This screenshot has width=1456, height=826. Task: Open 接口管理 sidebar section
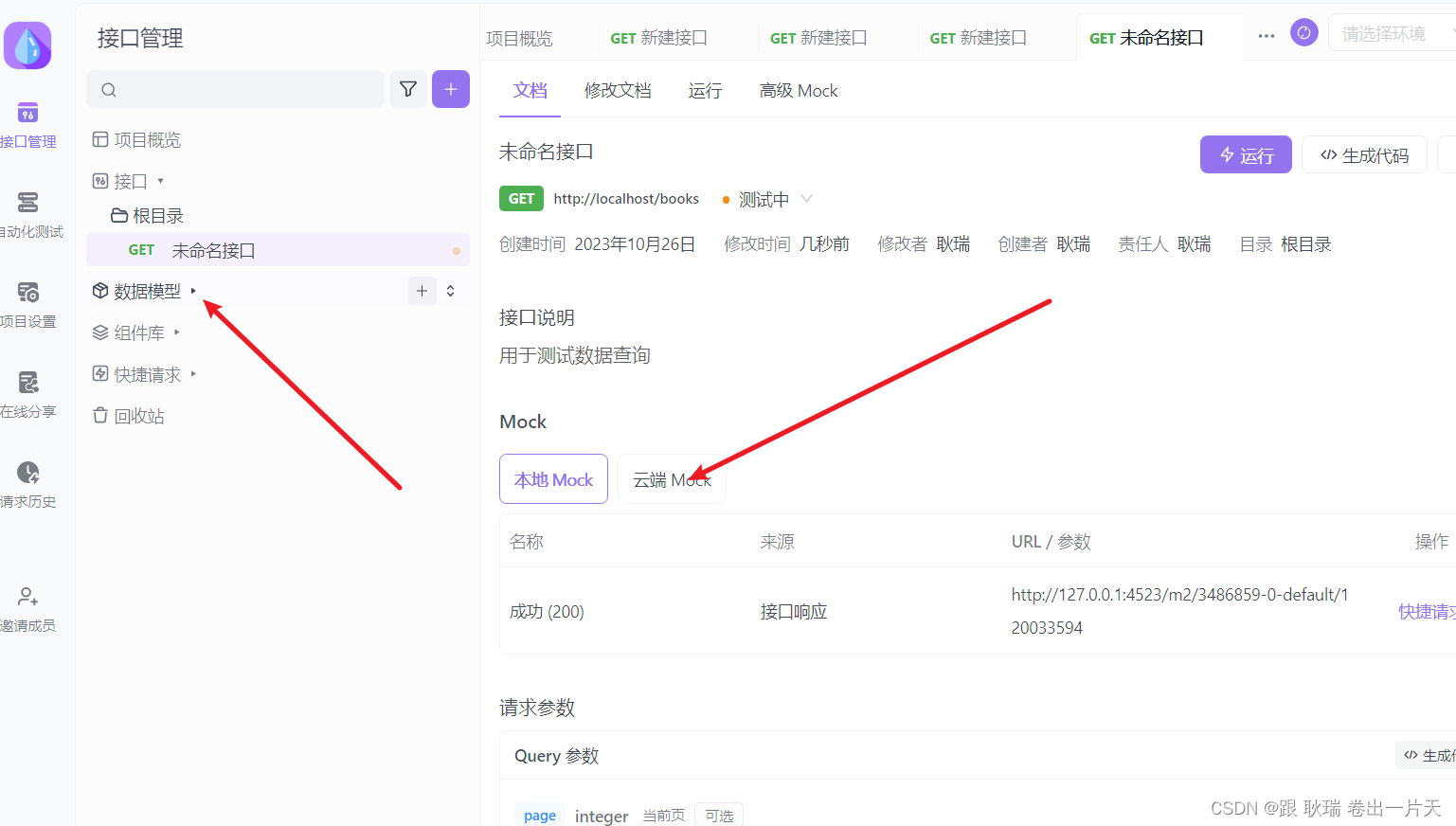[27, 125]
